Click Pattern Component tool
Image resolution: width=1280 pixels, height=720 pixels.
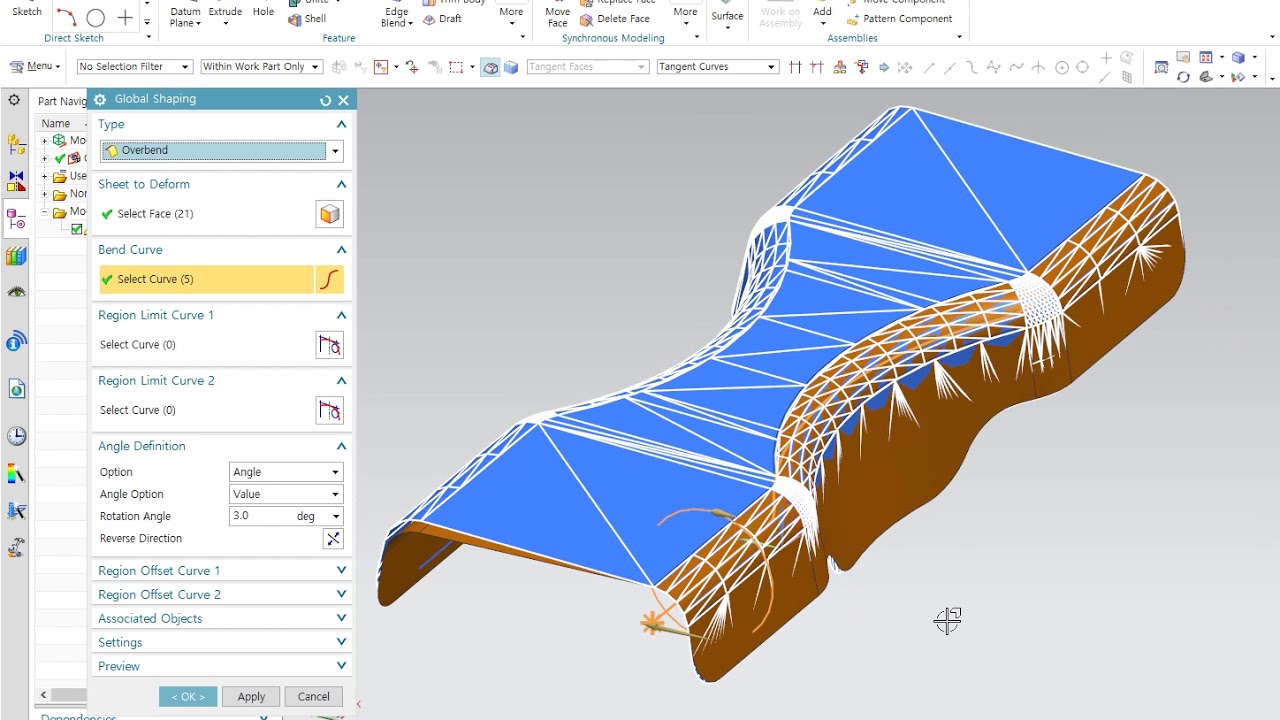899,19
